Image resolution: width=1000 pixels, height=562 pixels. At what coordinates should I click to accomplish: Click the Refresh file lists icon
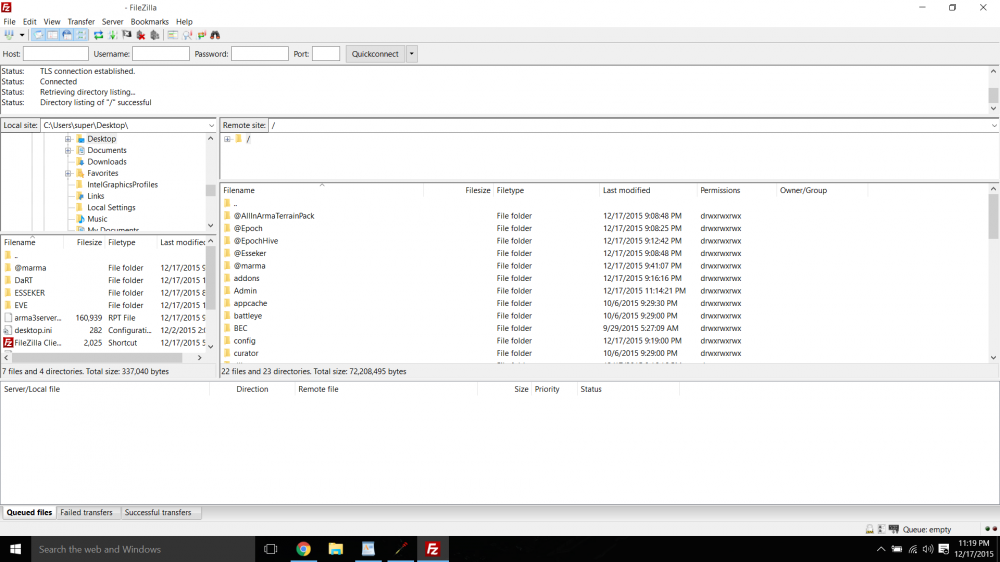click(x=98, y=35)
